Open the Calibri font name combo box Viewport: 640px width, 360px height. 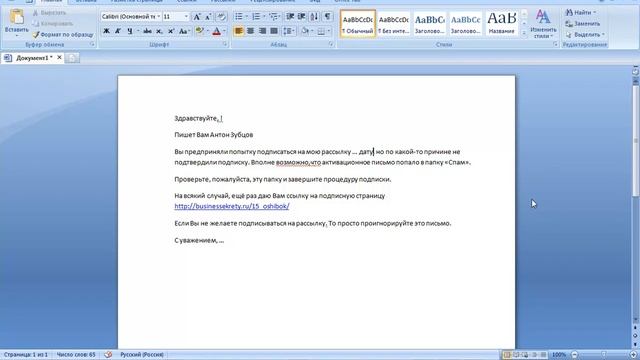131,17
